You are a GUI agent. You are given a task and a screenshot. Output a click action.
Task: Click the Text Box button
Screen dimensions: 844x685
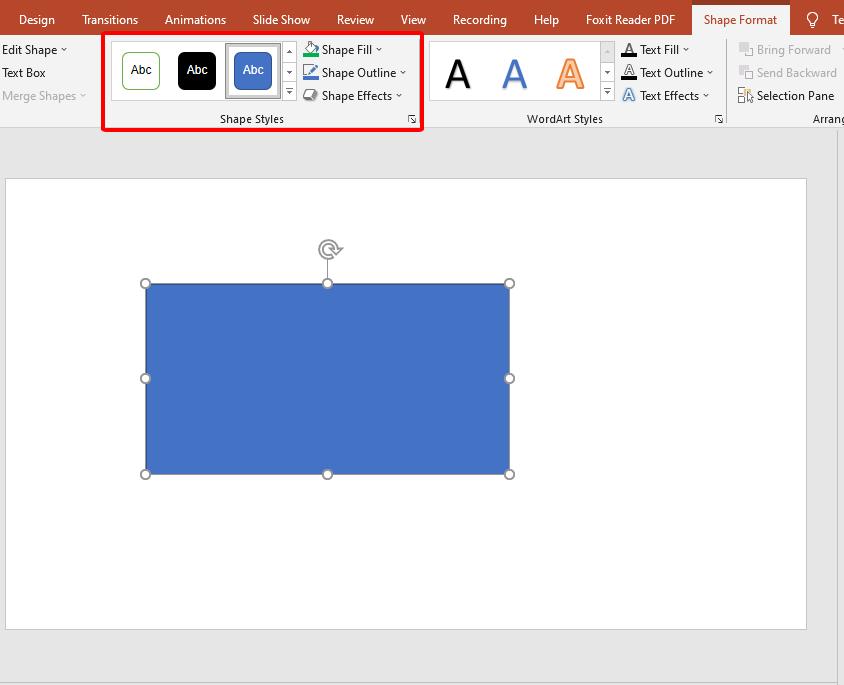tap(24, 73)
